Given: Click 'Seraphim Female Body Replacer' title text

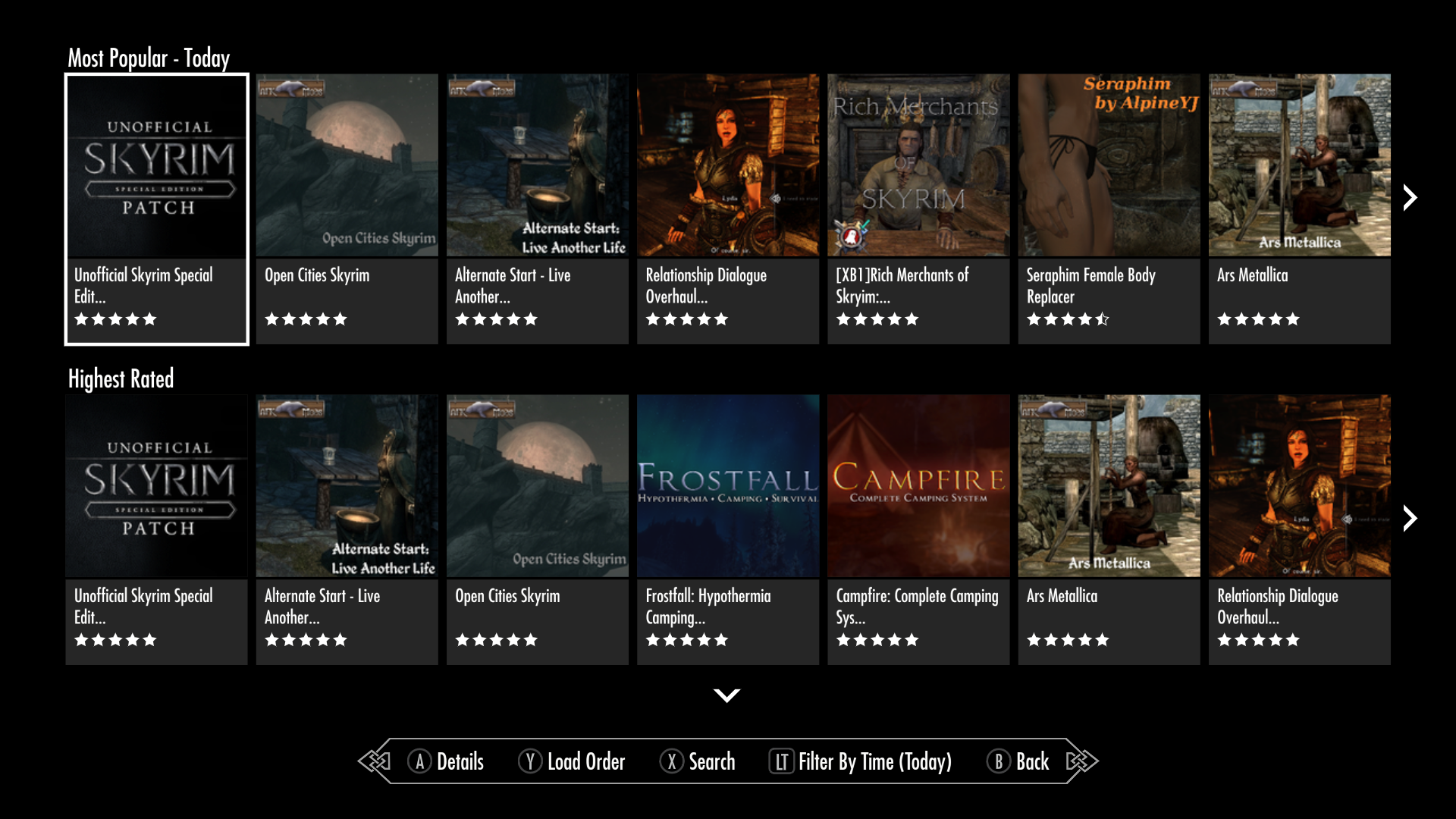Looking at the screenshot, I should tap(1091, 286).
